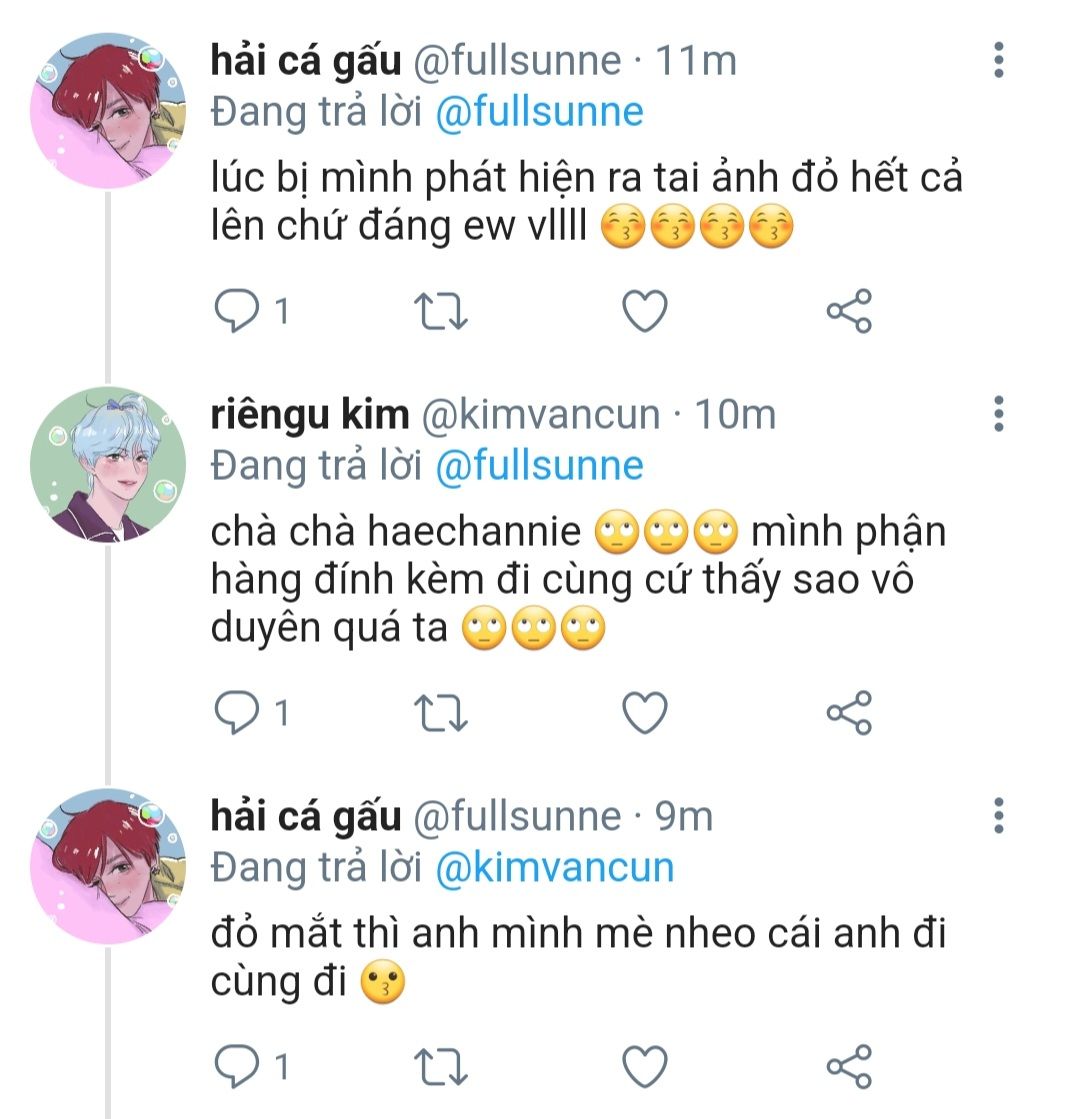Screen dimensions: 1080x1119
Task: Like the tweet about 'tai ảnh đỏ hết cả lên'
Action: click(x=645, y=312)
